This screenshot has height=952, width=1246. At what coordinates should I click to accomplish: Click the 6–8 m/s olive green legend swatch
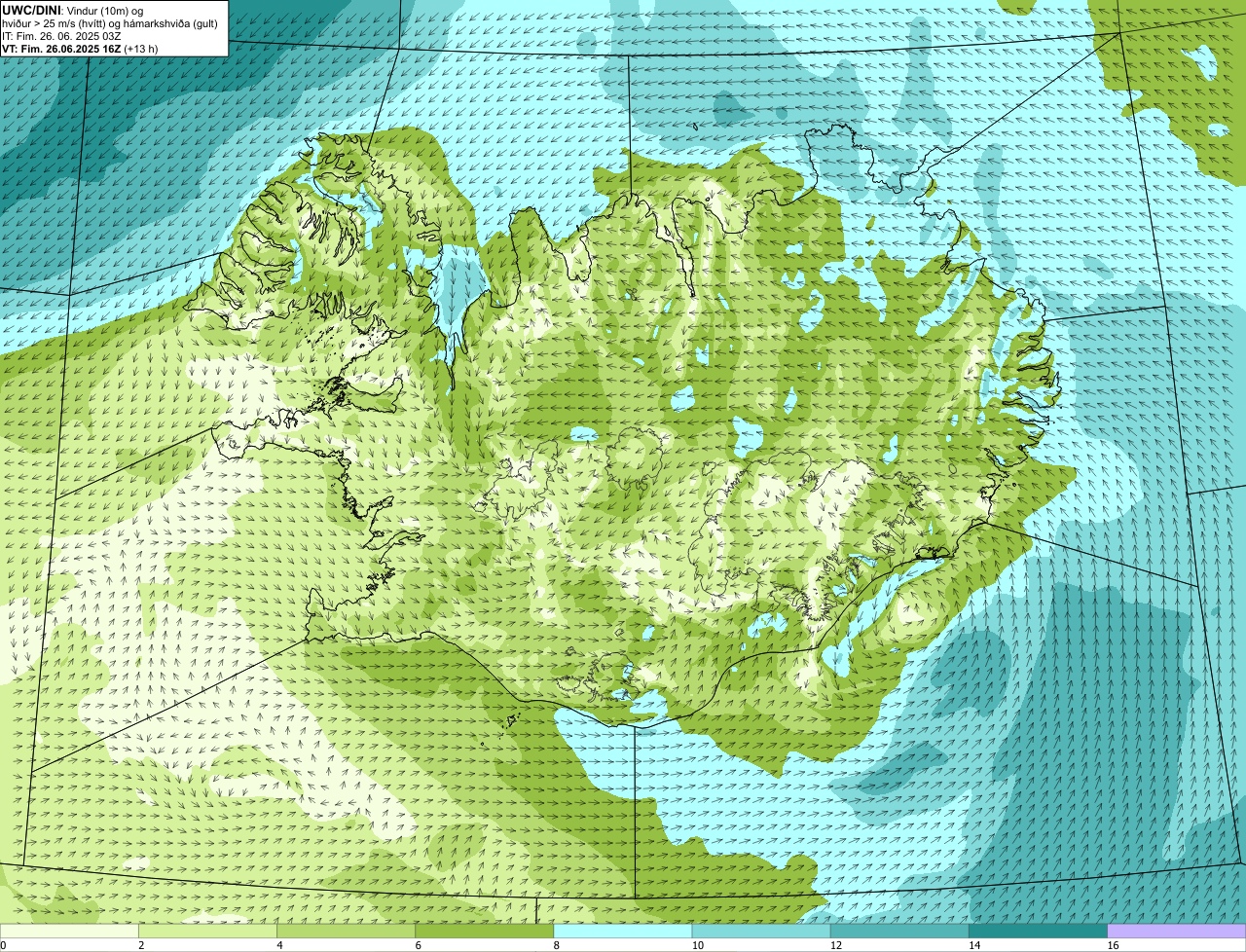click(x=485, y=932)
